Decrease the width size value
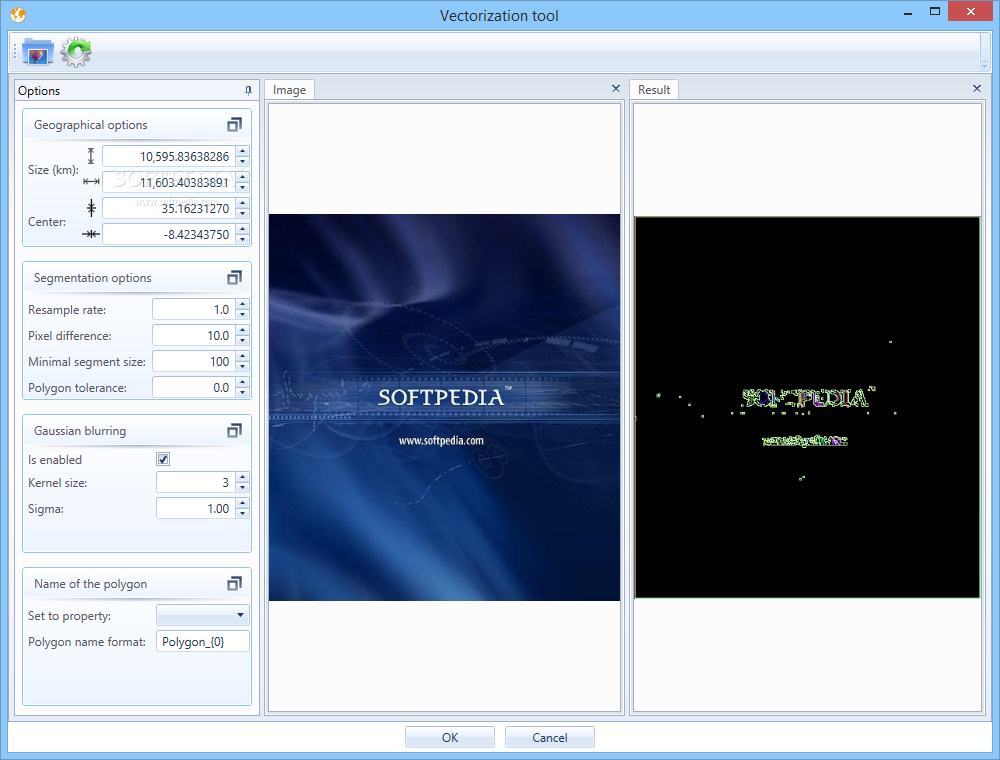1000x760 pixels. coord(242,187)
